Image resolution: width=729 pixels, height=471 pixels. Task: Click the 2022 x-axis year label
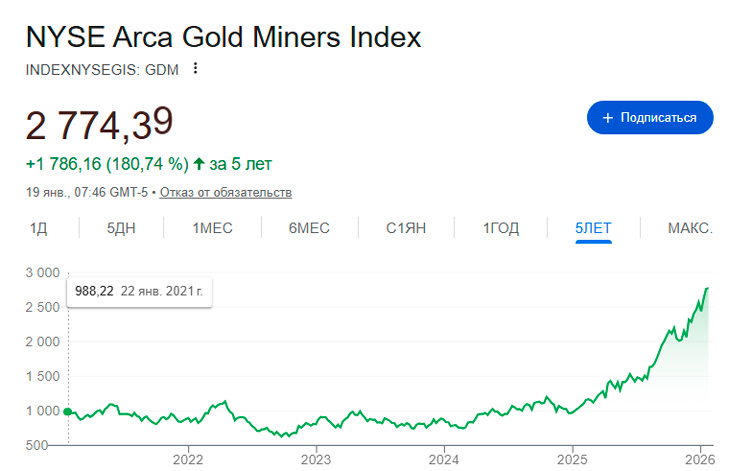coord(188,459)
